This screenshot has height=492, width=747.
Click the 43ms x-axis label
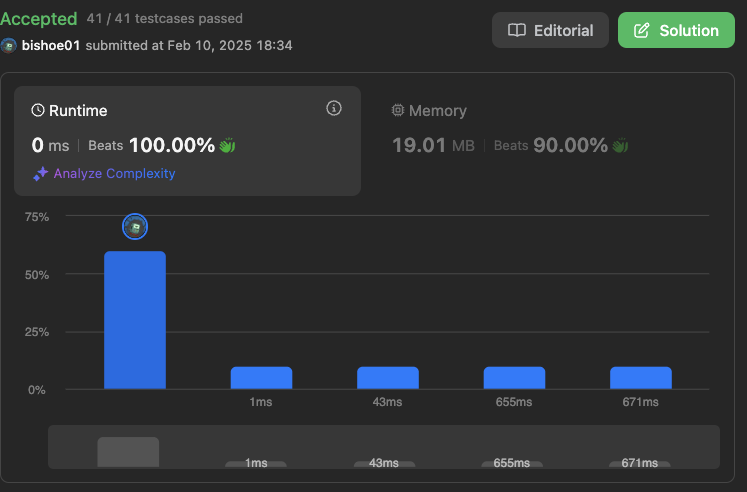pos(387,402)
